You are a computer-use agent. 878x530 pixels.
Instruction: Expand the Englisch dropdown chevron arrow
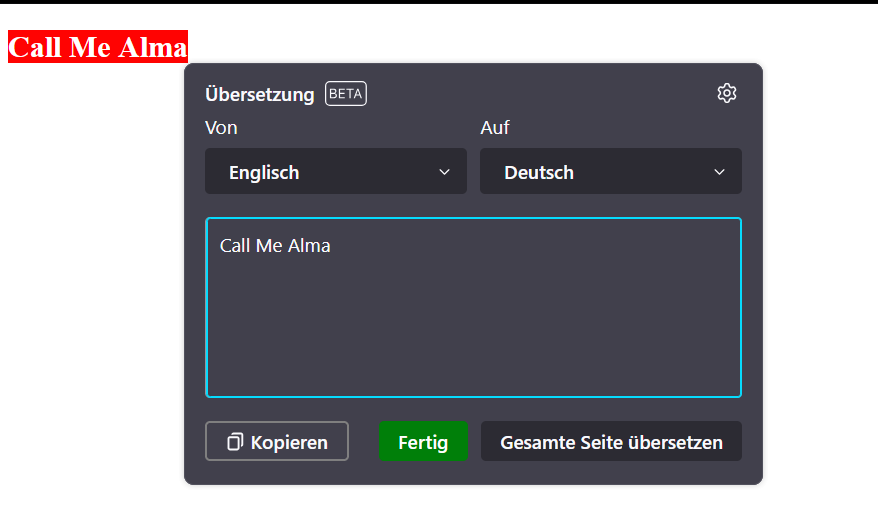tap(445, 172)
